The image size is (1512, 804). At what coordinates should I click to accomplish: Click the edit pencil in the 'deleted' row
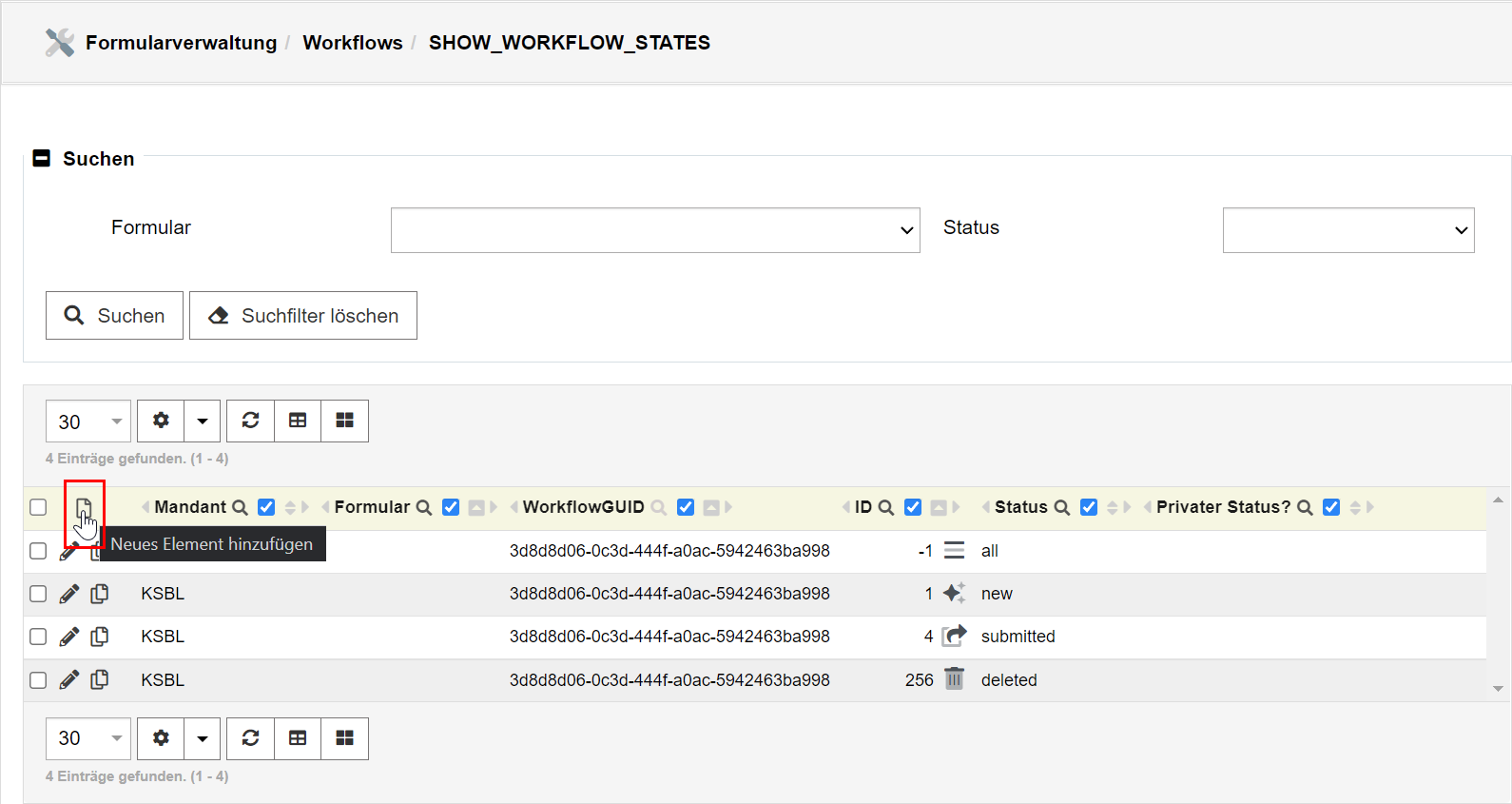pyautogui.click(x=69, y=680)
